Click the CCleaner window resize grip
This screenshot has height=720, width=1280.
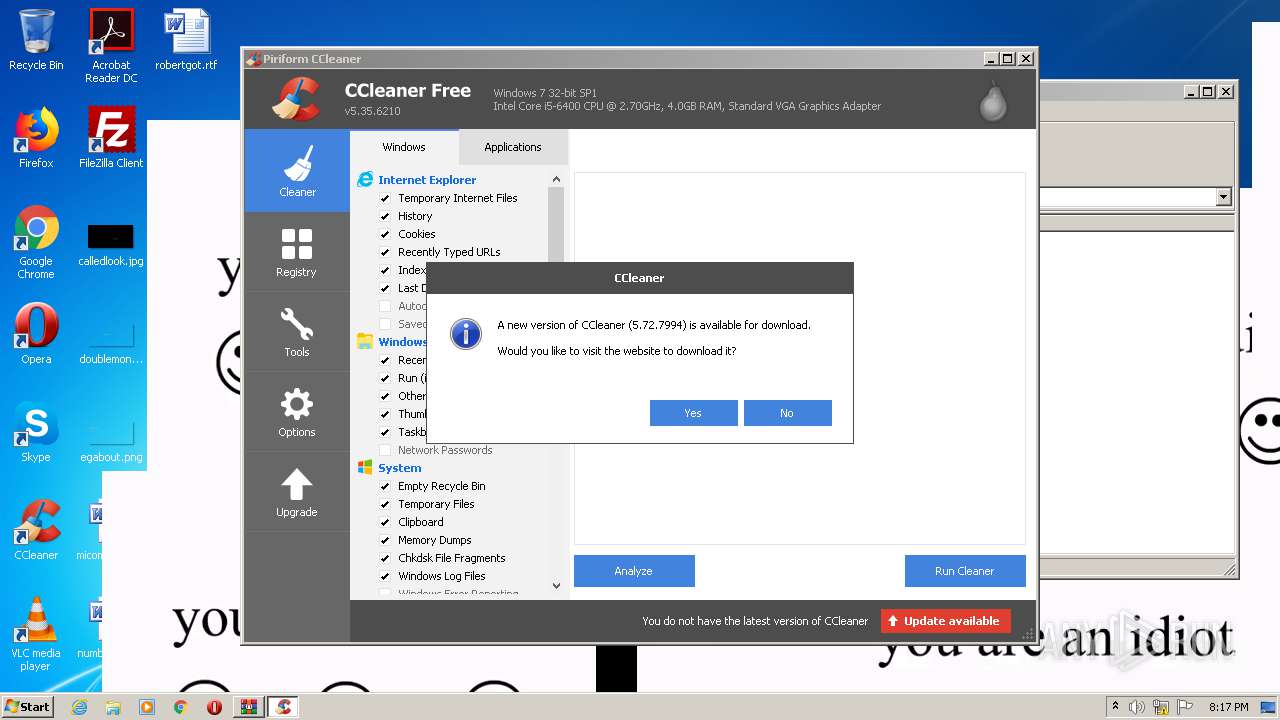(1027, 634)
